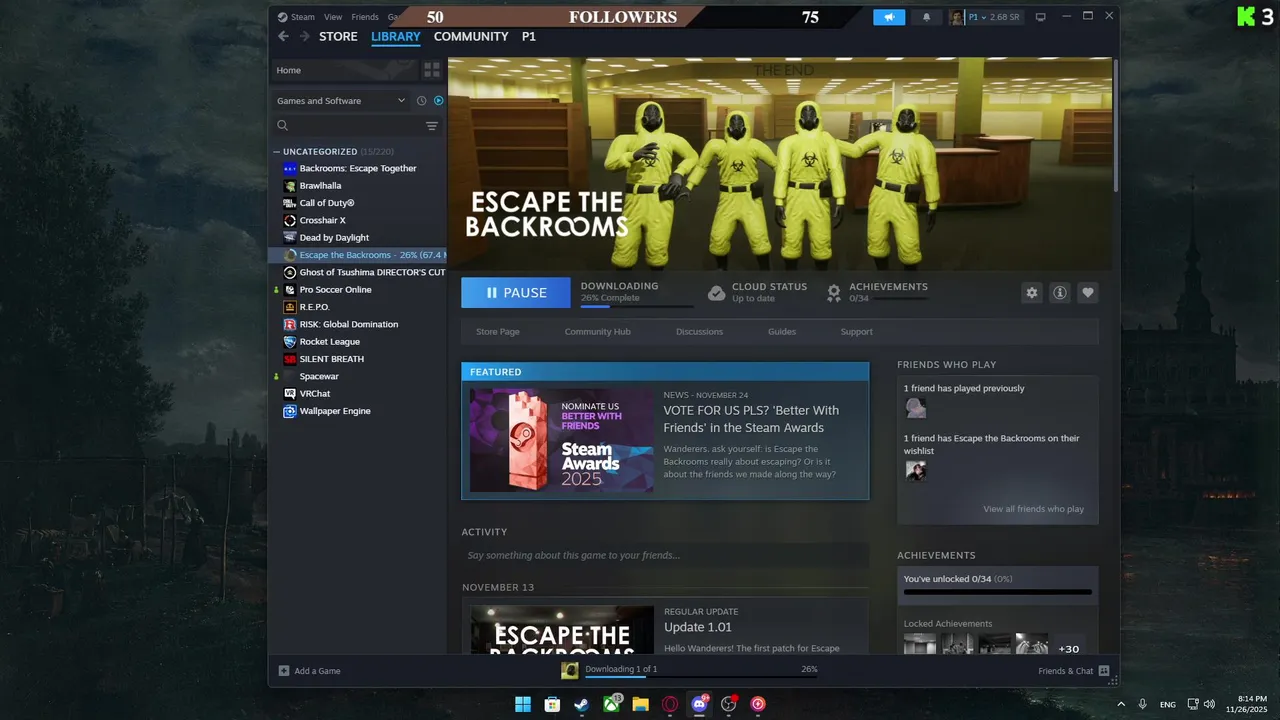Image resolution: width=1280 pixels, height=720 pixels.
Task: Open the Steam Awards 2025 news thumbnail
Action: coord(562,440)
